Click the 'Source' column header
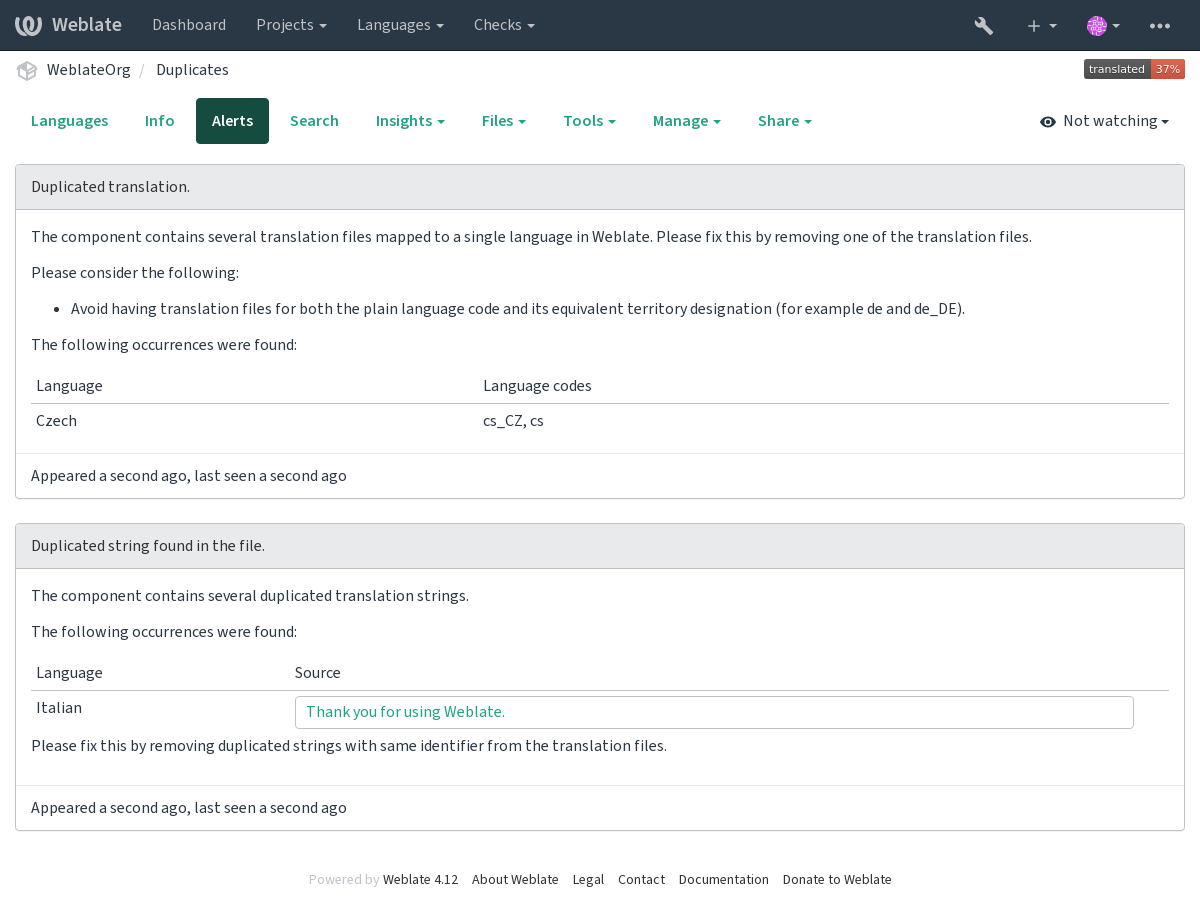The height and width of the screenshot is (918, 1200). 318,673
